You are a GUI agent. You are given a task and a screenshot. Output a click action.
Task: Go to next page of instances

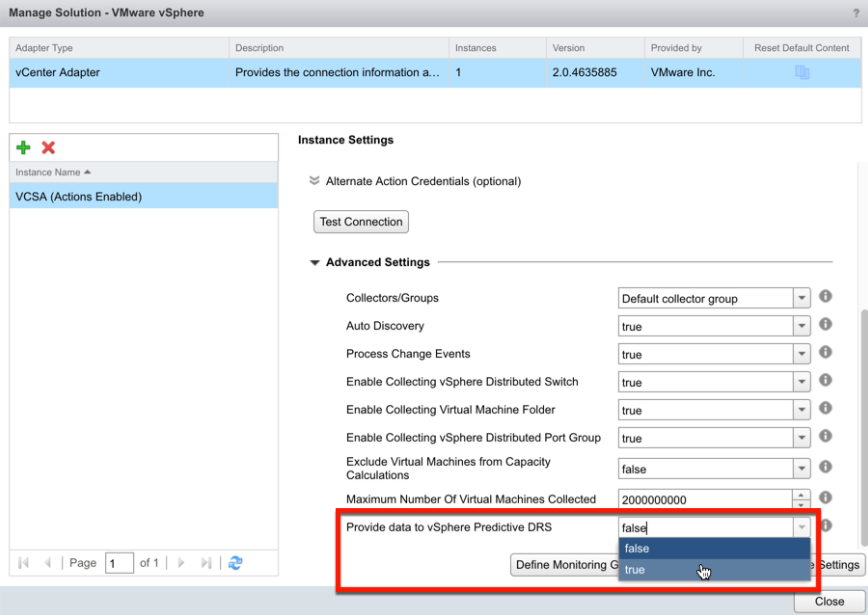[181, 563]
